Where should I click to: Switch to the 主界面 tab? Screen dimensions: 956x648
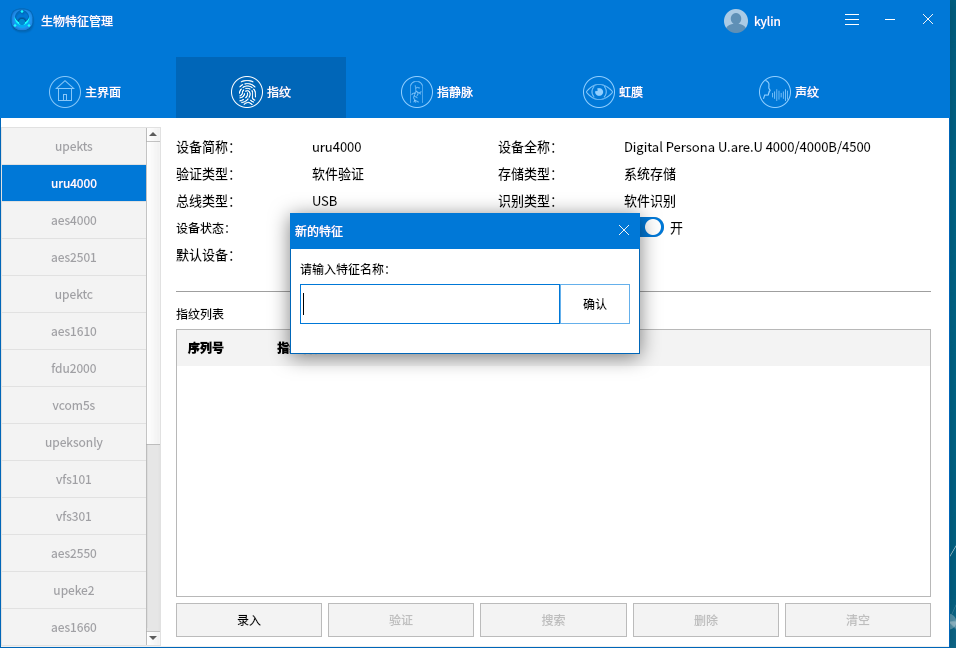pos(87,91)
